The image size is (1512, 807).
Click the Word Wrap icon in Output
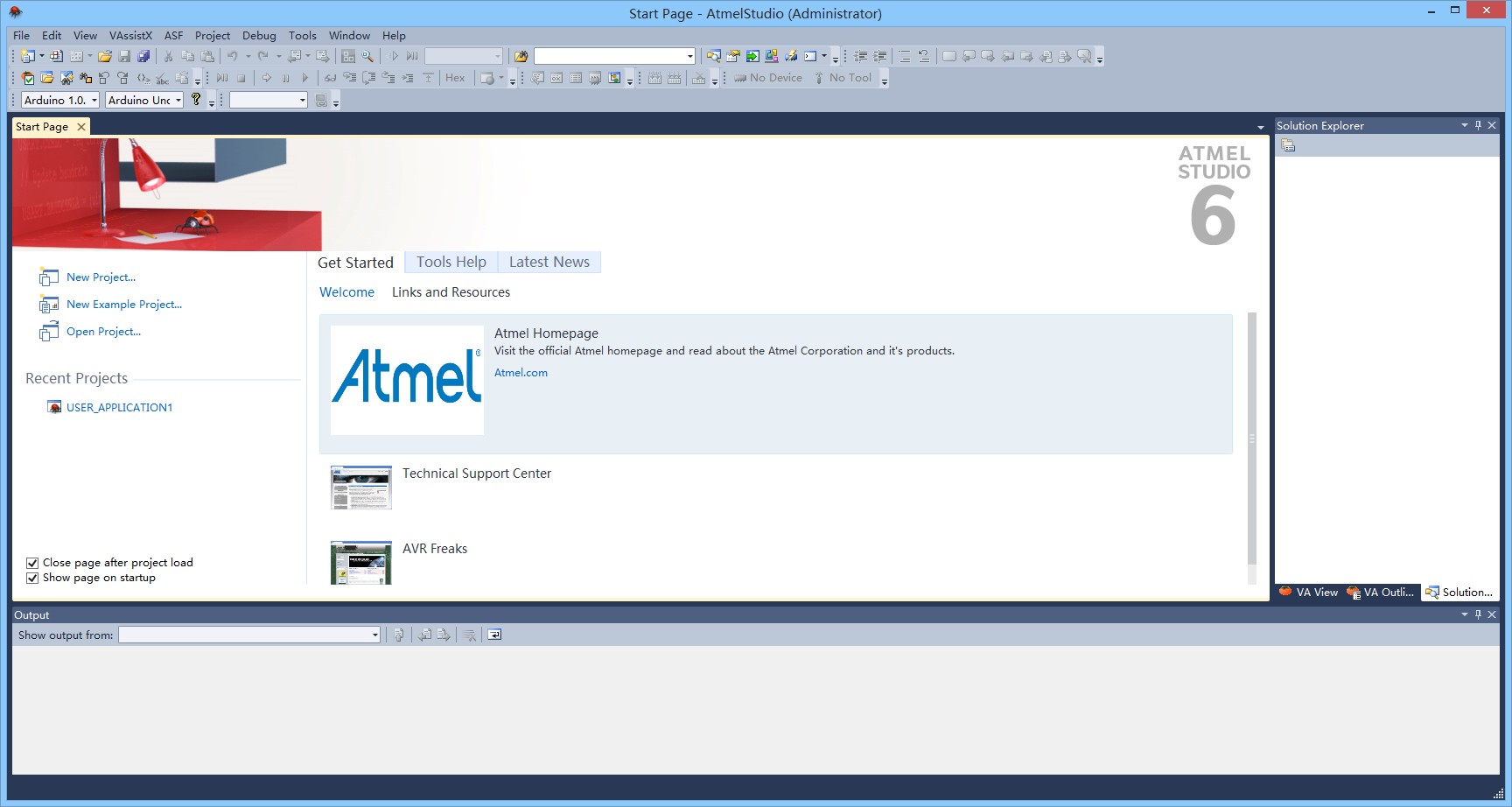(x=494, y=635)
